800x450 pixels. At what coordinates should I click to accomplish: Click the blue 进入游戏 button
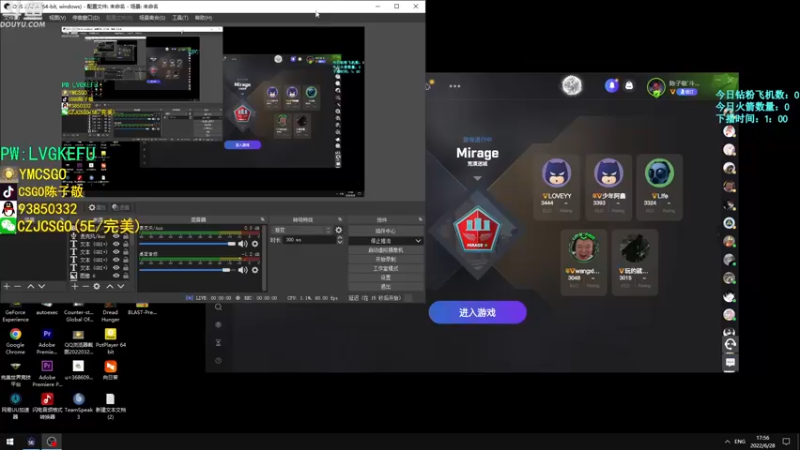click(477, 312)
